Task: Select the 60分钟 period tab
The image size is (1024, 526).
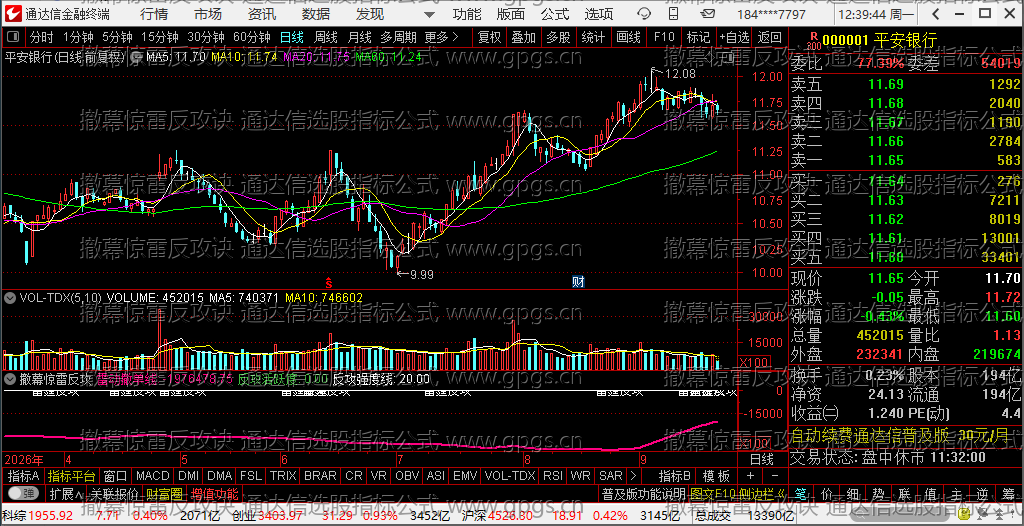Action: [251, 37]
